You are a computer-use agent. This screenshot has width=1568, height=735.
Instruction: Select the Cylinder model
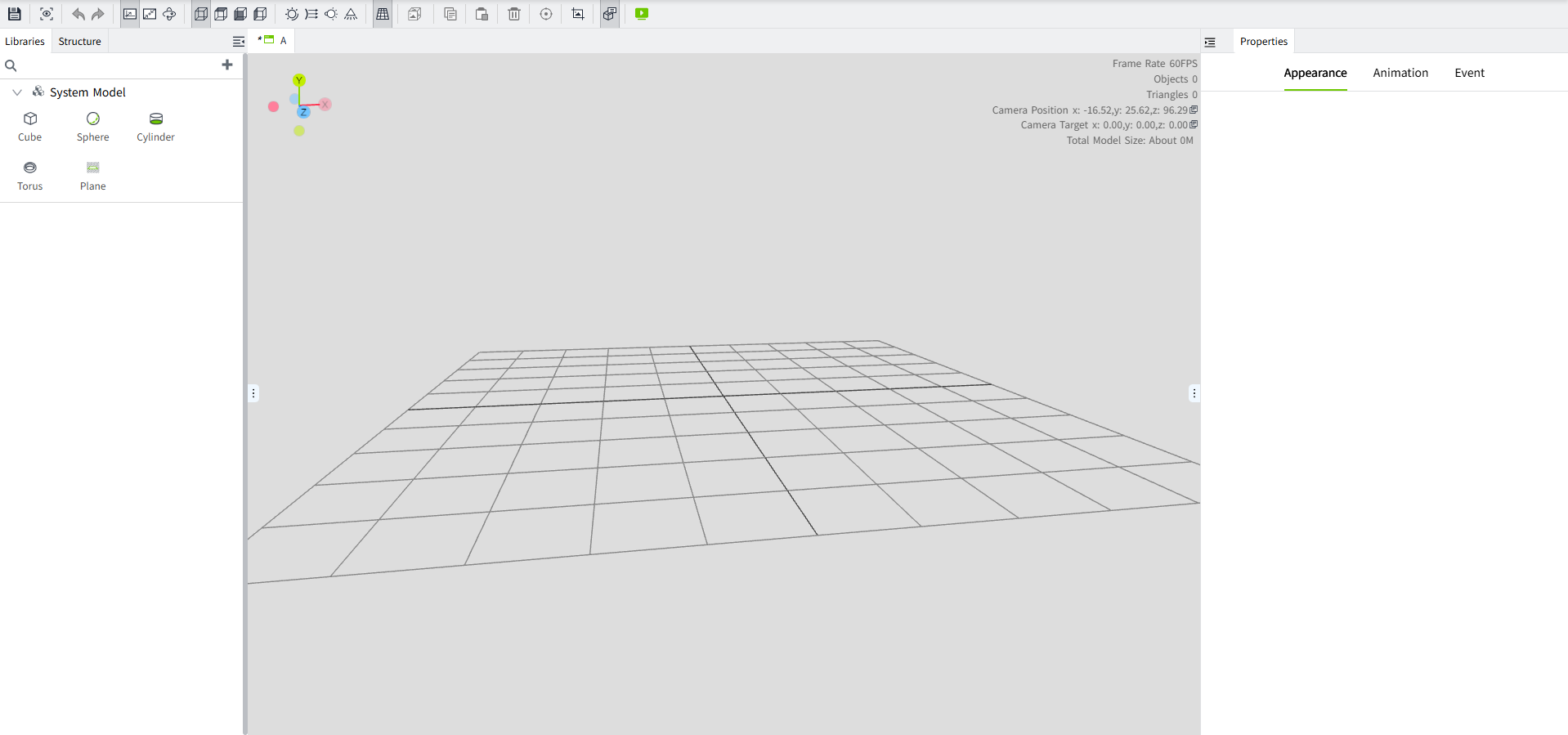coord(155,126)
